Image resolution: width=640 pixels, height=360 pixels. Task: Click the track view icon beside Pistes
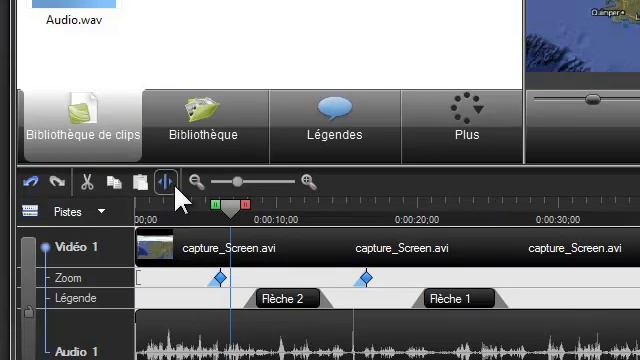[30, 211]
